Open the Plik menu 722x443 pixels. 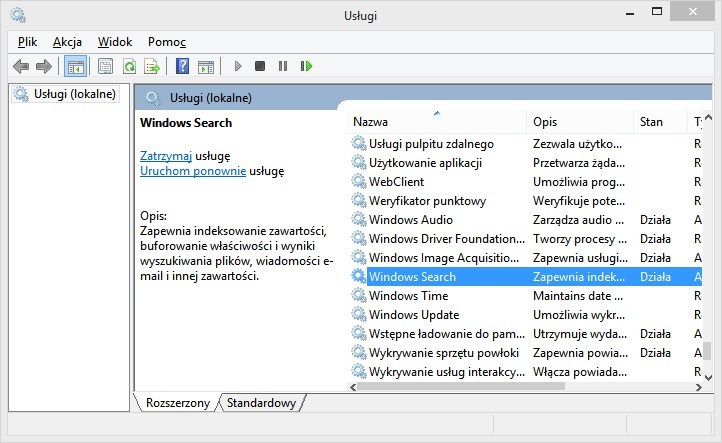pos(27,42)
